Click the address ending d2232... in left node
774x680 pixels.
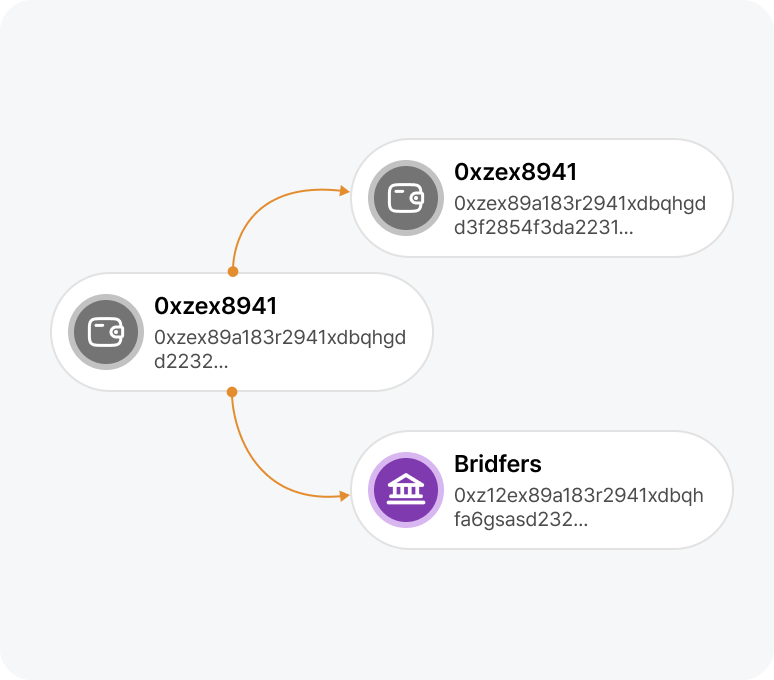click(x=191, y=361)
